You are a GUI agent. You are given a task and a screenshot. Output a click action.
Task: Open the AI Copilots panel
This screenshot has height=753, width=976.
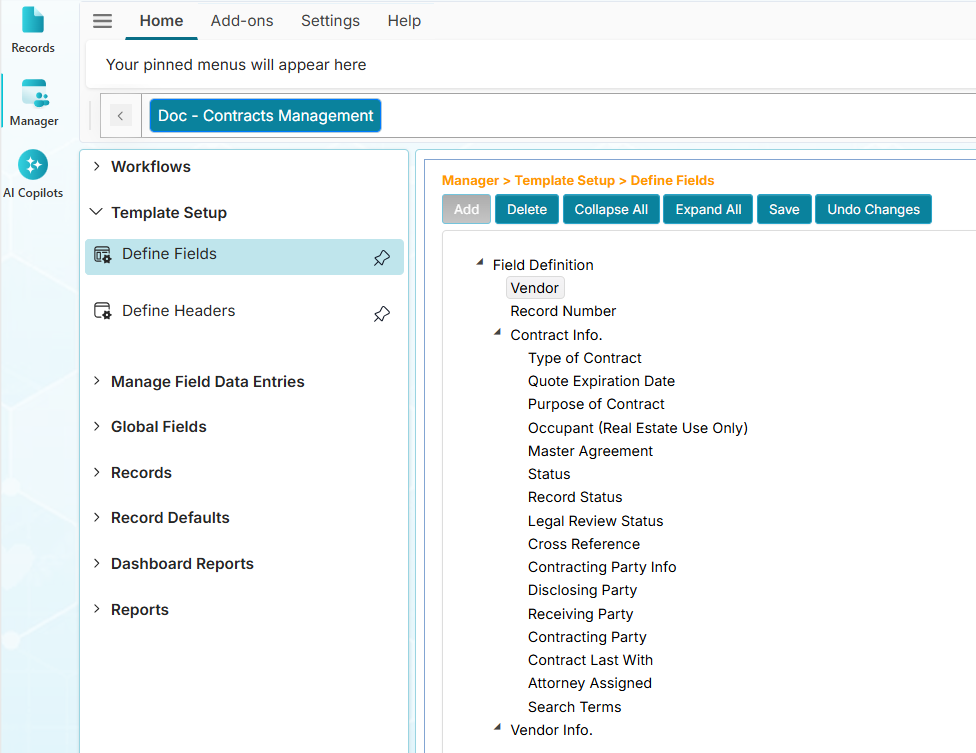pyautogui.click(x=33, y=165)
